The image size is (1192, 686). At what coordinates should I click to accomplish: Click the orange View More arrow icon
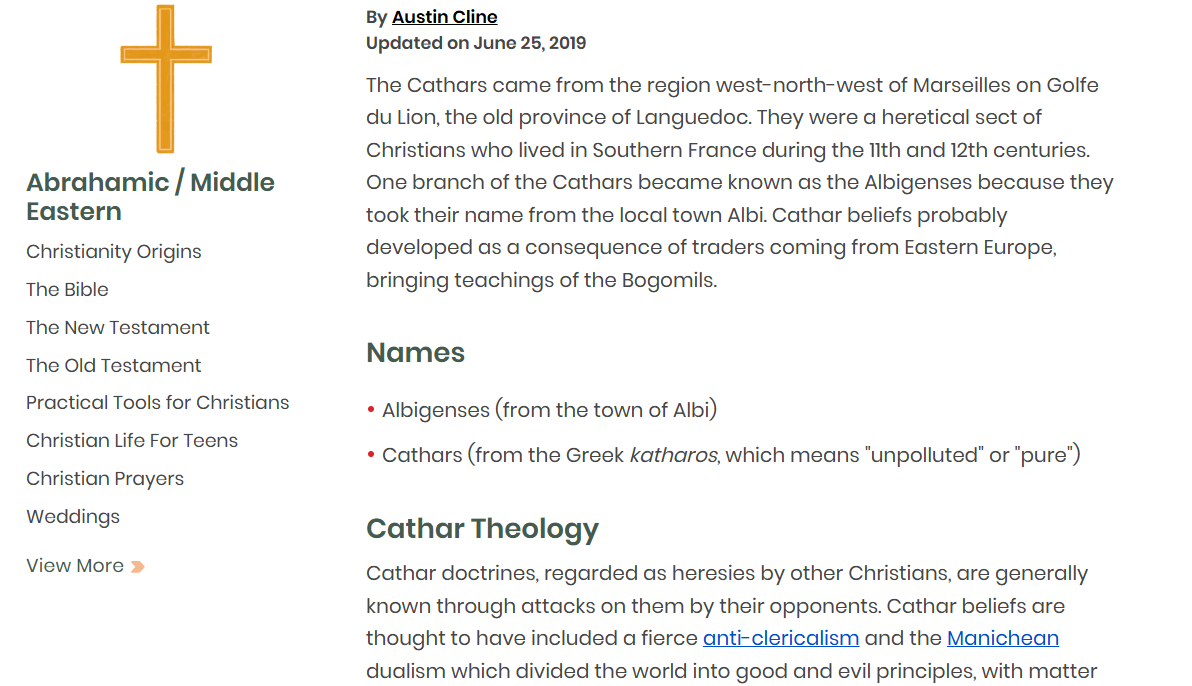pyautogui.click(x=138, y=567)
